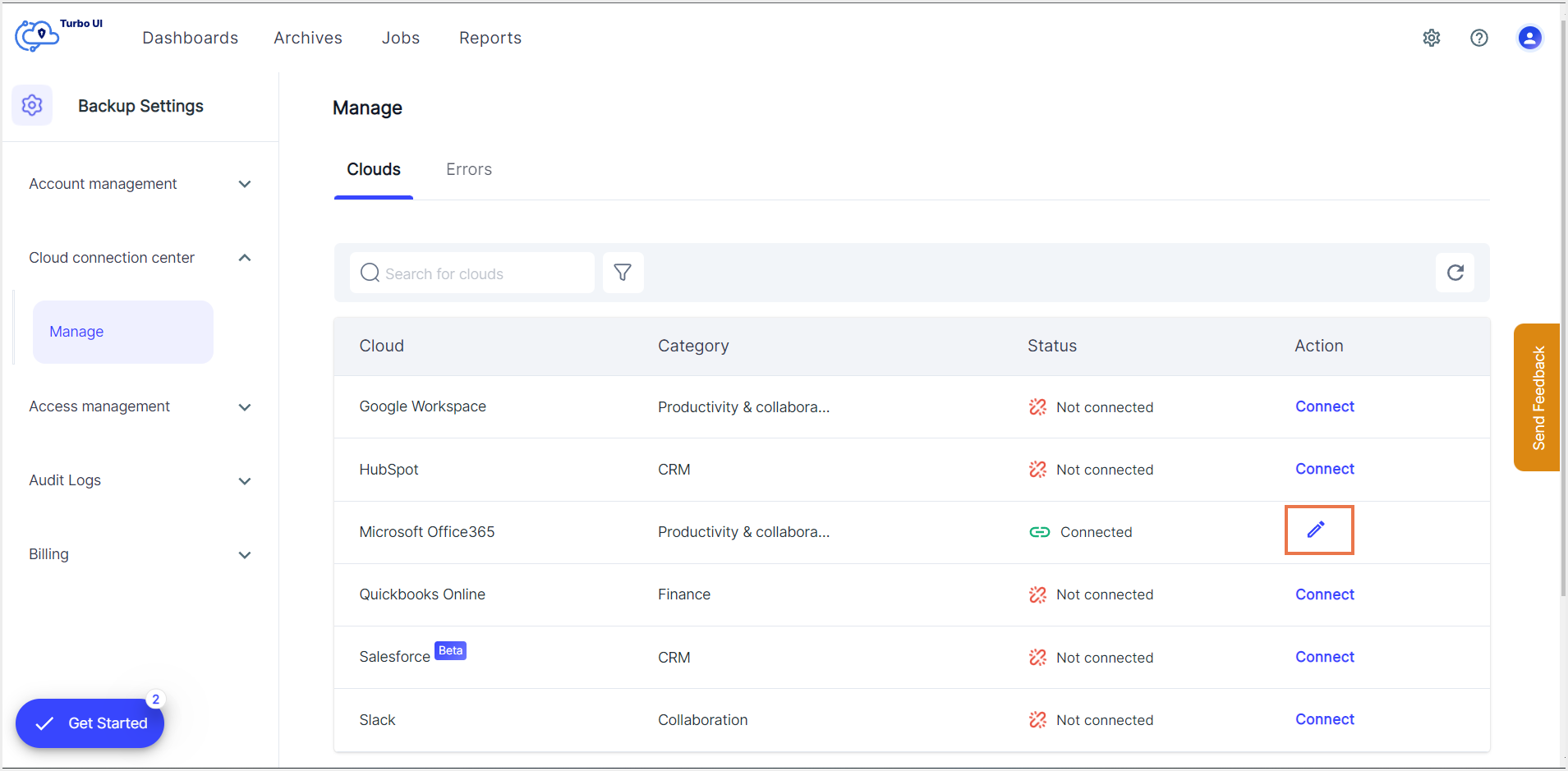This screenshot has height=771, width=1568.
Task: Connect Google Workspace cloud
Action: click(x=1324, y=406)
